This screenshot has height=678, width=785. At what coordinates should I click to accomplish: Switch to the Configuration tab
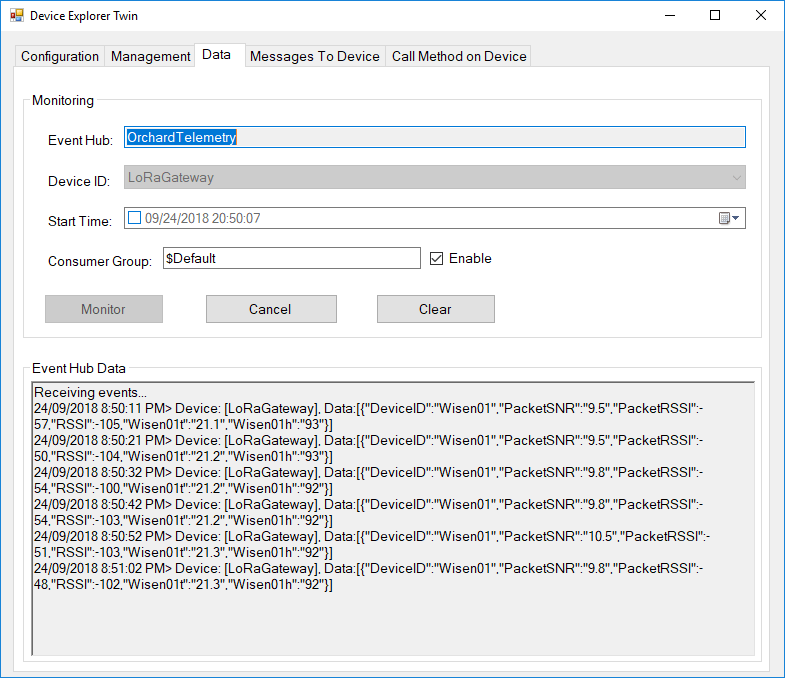[60, 57]
